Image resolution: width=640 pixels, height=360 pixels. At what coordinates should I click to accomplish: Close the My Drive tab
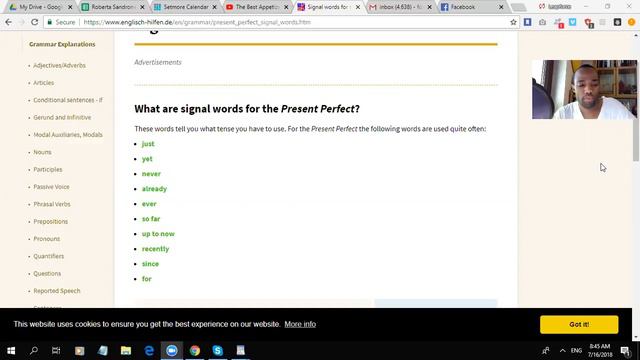(x=70, y=7)
